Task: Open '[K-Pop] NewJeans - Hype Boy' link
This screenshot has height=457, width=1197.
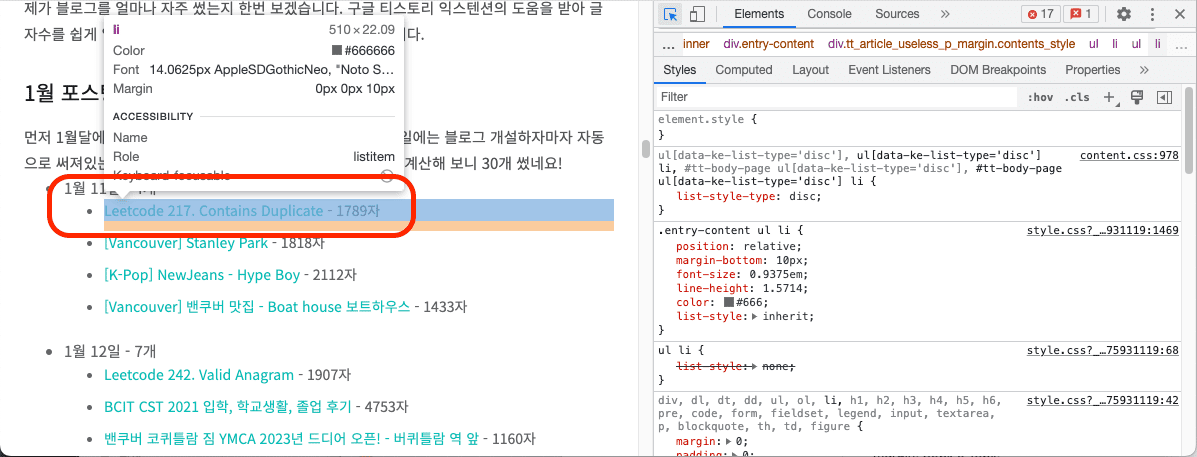Action: (x=202, y=275)
